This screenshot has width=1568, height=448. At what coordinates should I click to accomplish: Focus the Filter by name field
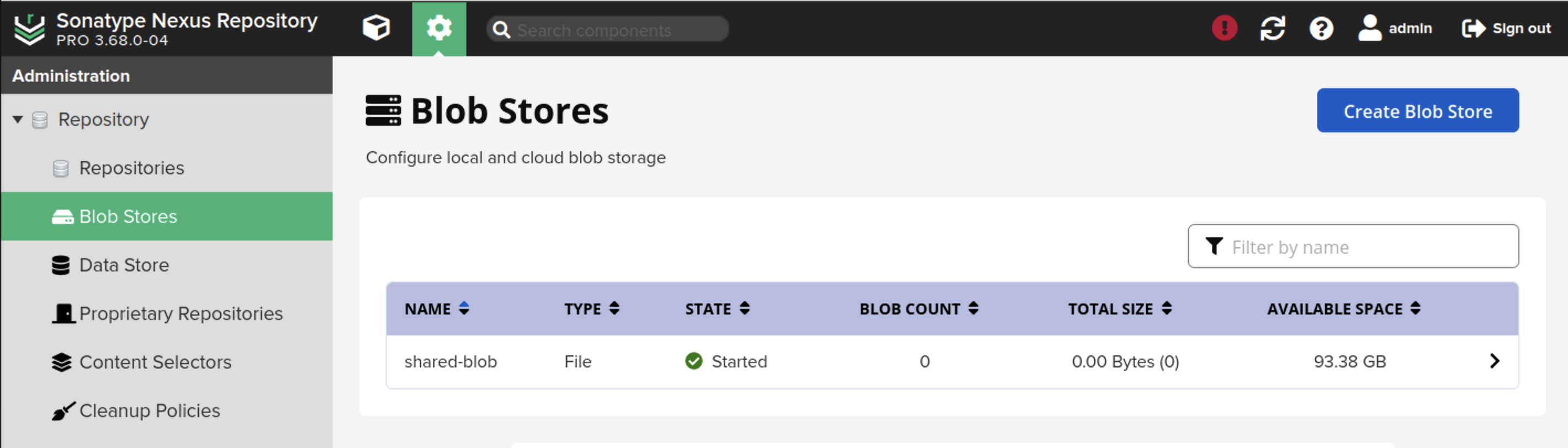(1353, 246)
